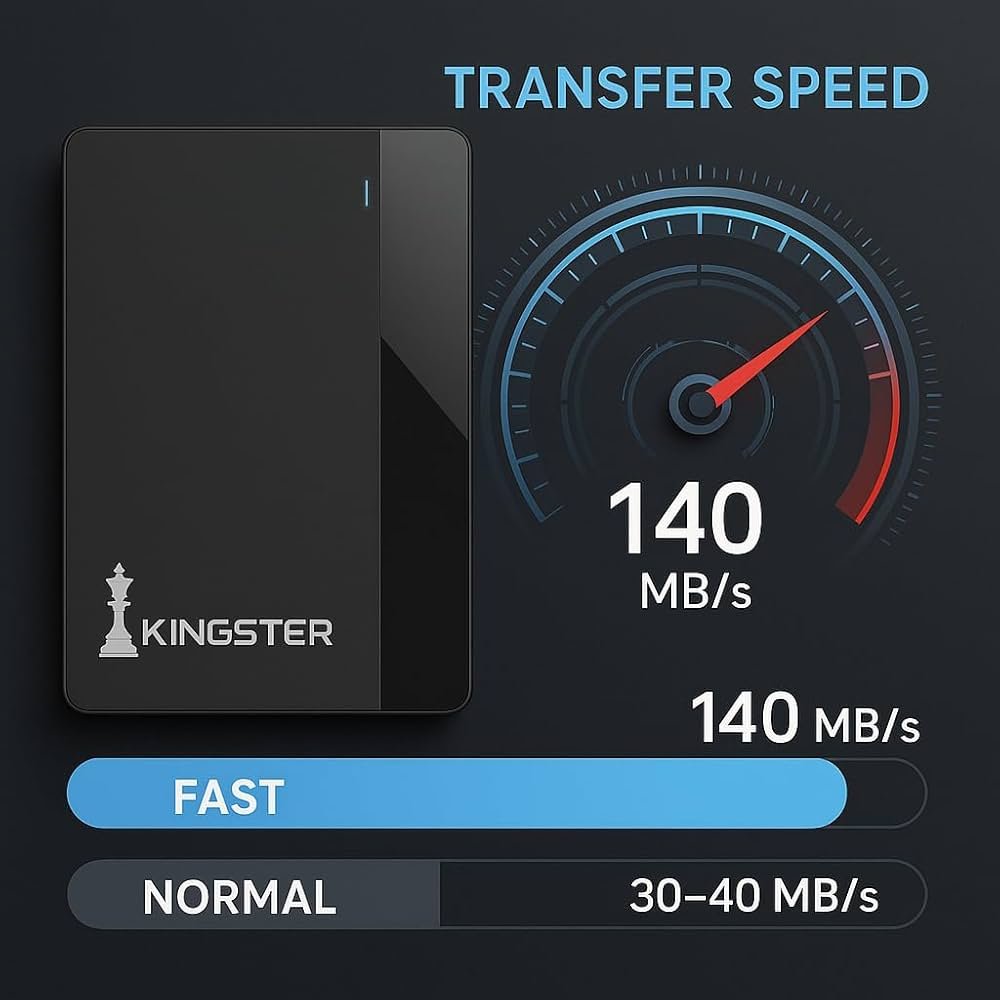Image resolution: width=1000 pixels, height=1000 pixels.
Task: Click the KINGSTER brand text
Action: click(x=237, y=632)
